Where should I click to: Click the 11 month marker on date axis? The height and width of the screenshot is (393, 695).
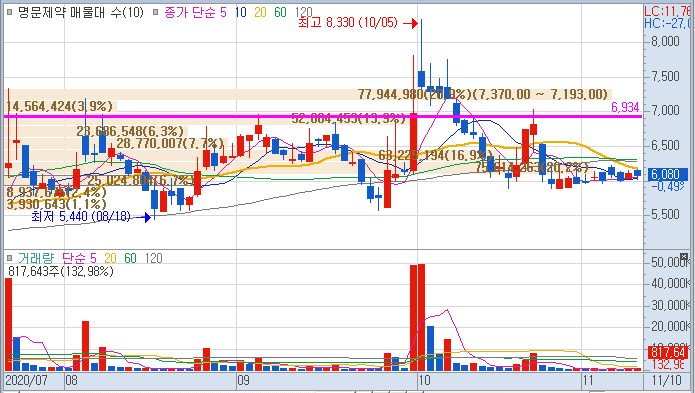(588, 381)
